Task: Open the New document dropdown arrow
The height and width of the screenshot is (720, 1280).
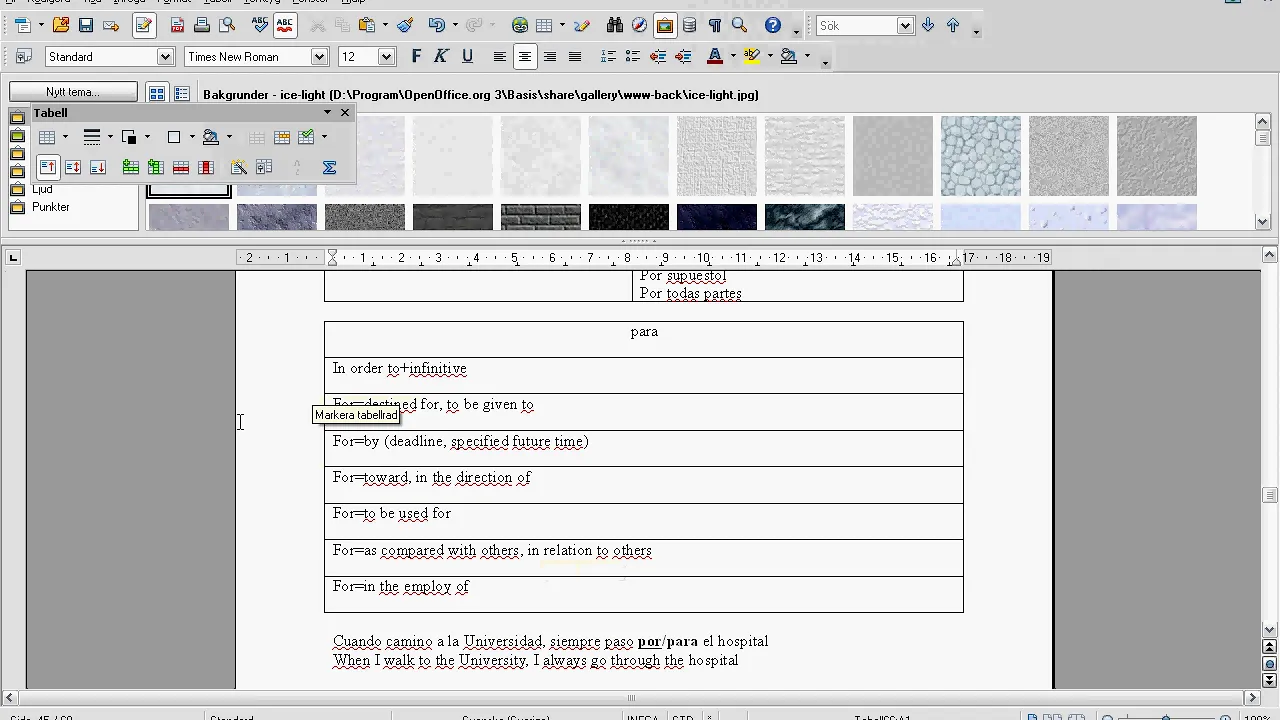Action: point(39,25)
